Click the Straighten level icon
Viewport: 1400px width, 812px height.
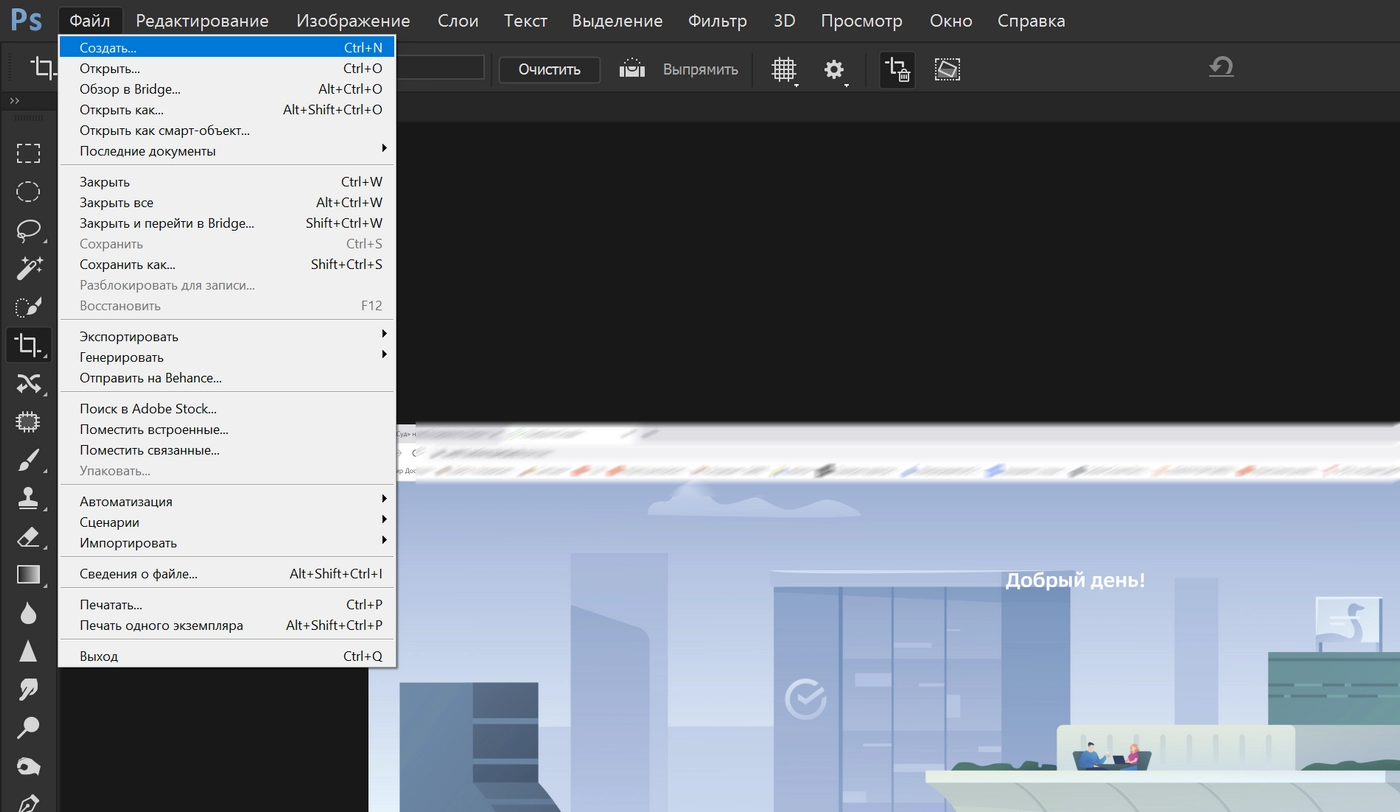click(632, 69)
